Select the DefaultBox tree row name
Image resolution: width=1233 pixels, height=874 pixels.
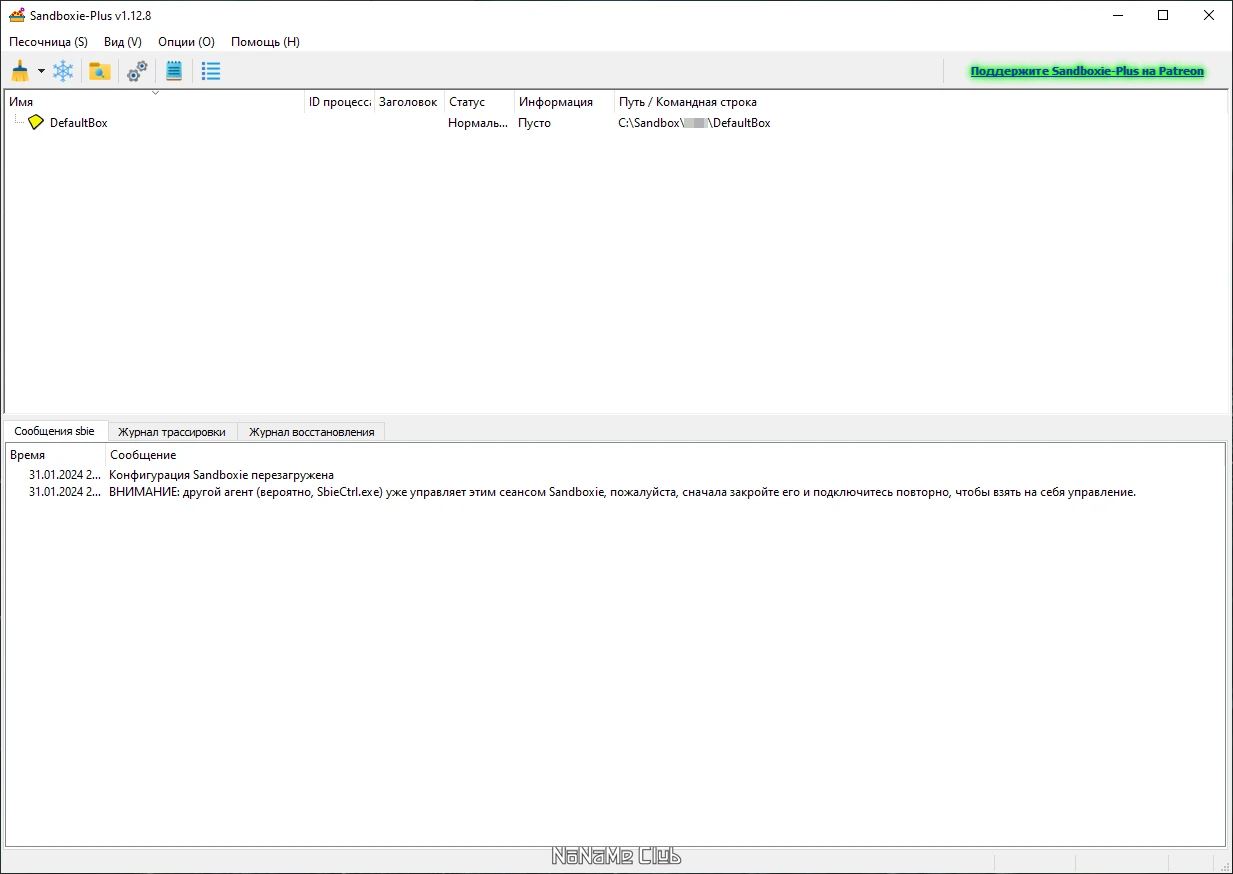79,123
